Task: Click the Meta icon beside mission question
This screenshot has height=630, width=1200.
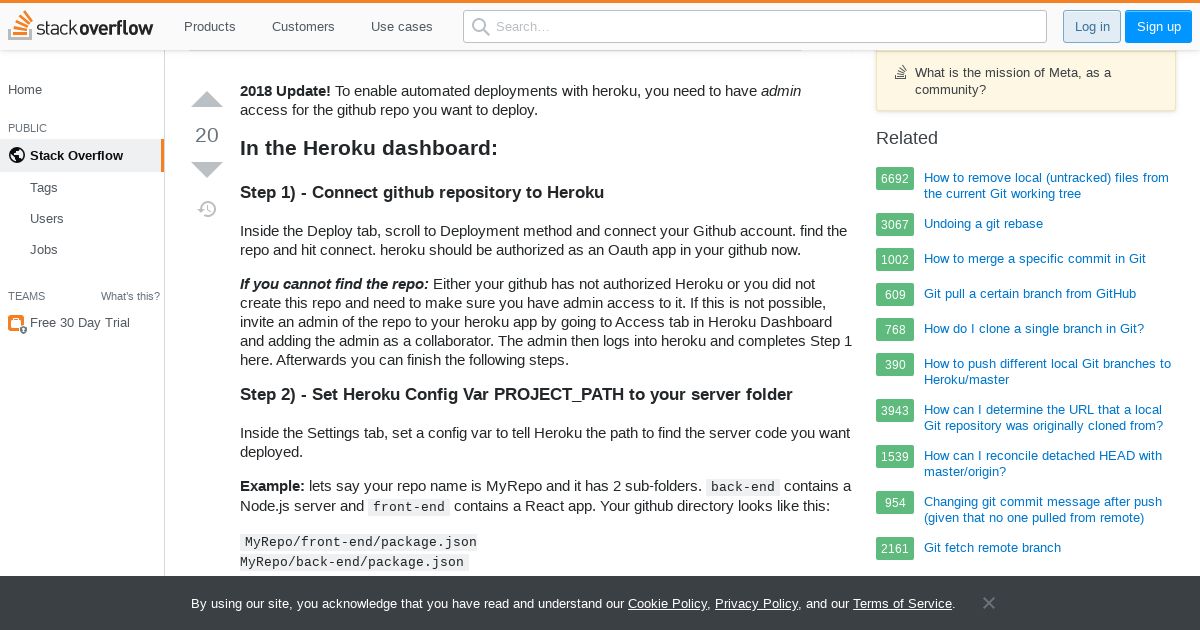Action: click(x=900, y=72)
